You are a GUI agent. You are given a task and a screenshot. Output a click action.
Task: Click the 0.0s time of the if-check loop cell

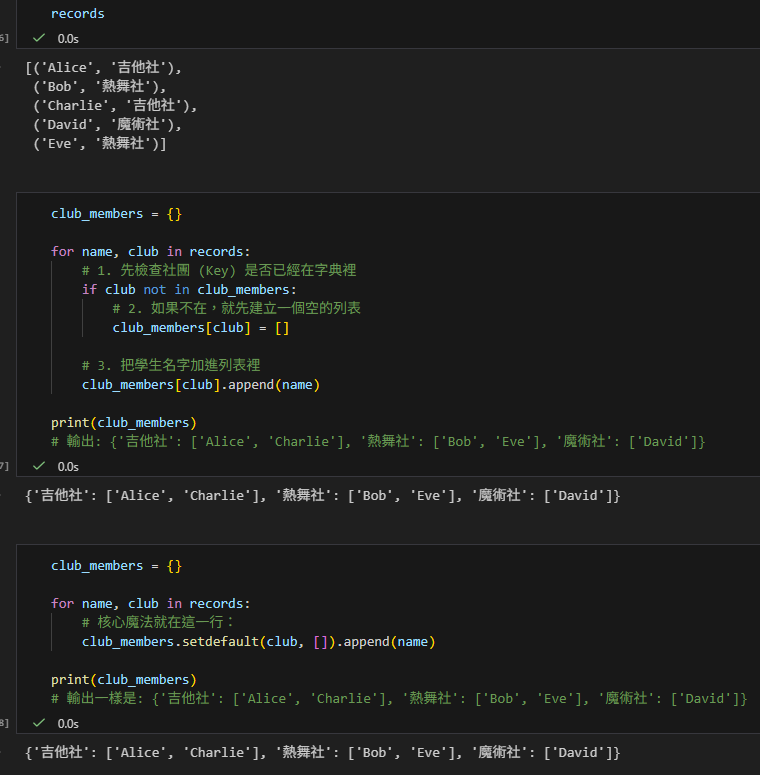pos(68,466)
